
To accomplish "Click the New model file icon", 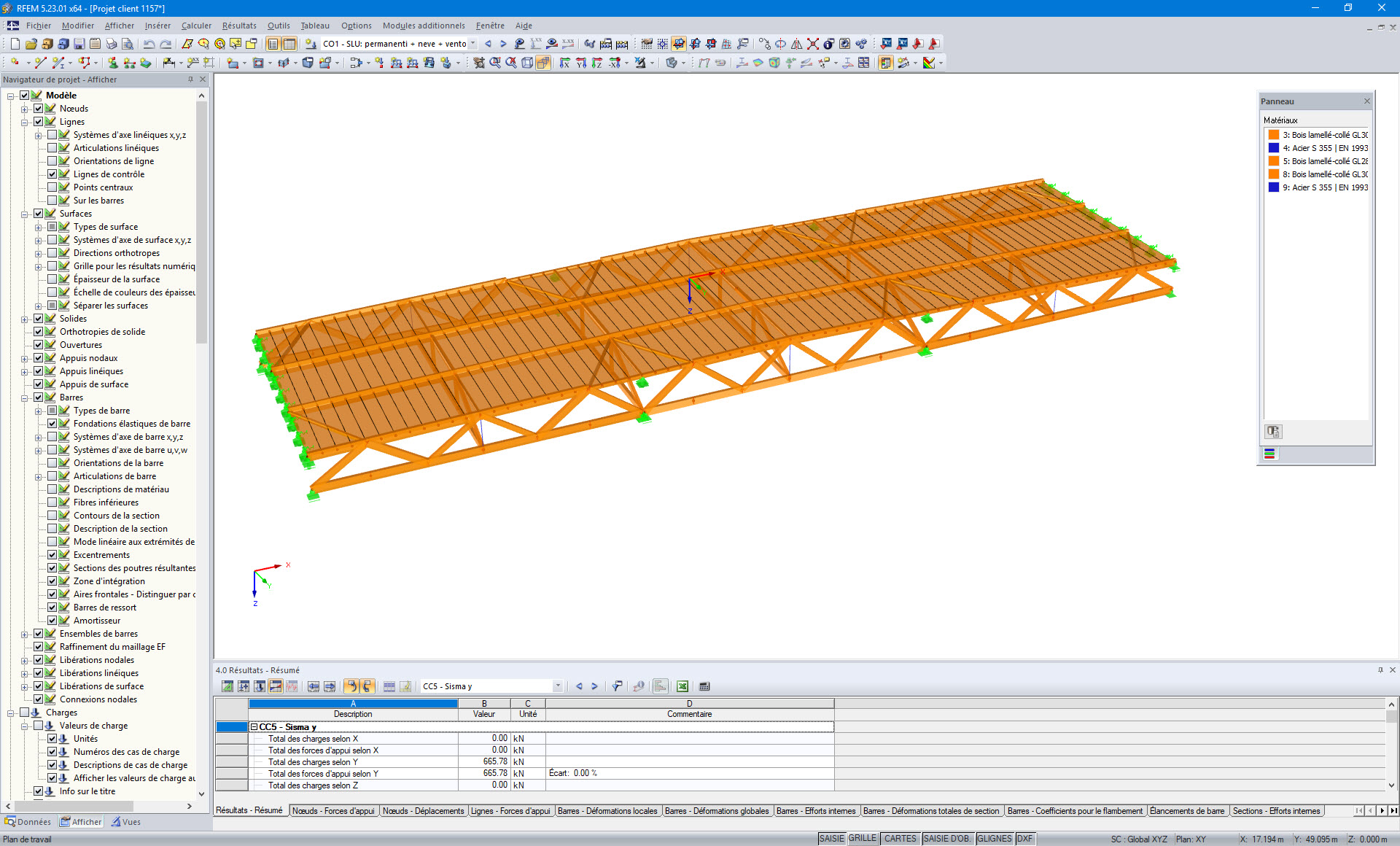I will (x=15, y=44).
